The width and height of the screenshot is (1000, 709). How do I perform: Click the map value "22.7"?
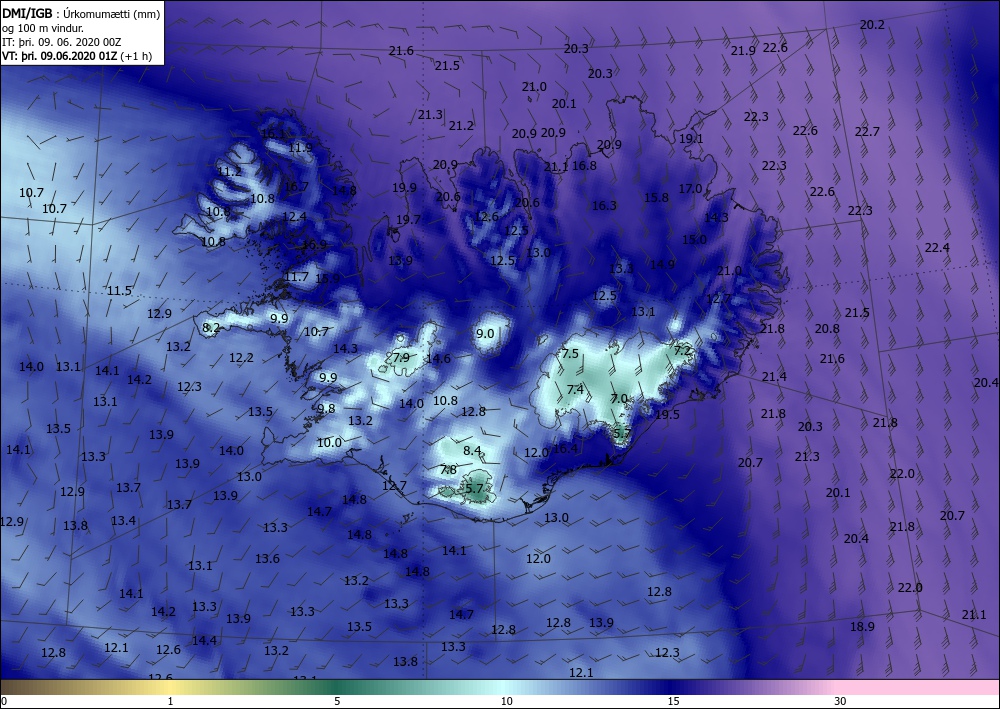tap(867, 132)
